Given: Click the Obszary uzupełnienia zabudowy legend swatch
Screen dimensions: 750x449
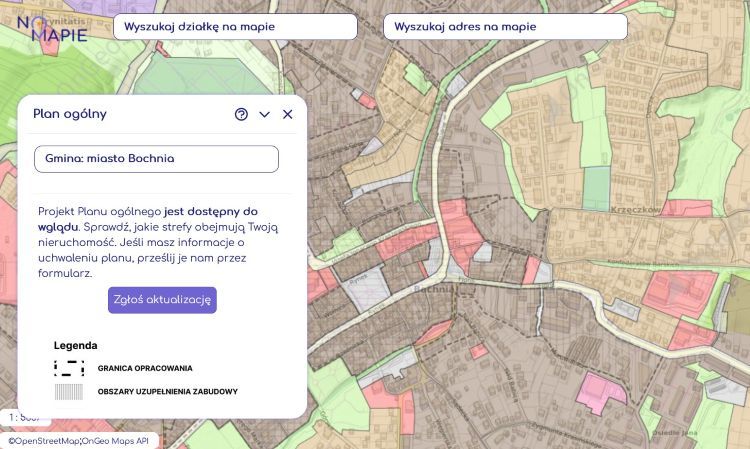Looking at the screenshot, I should pyautogui.click(x=69, y=392).
